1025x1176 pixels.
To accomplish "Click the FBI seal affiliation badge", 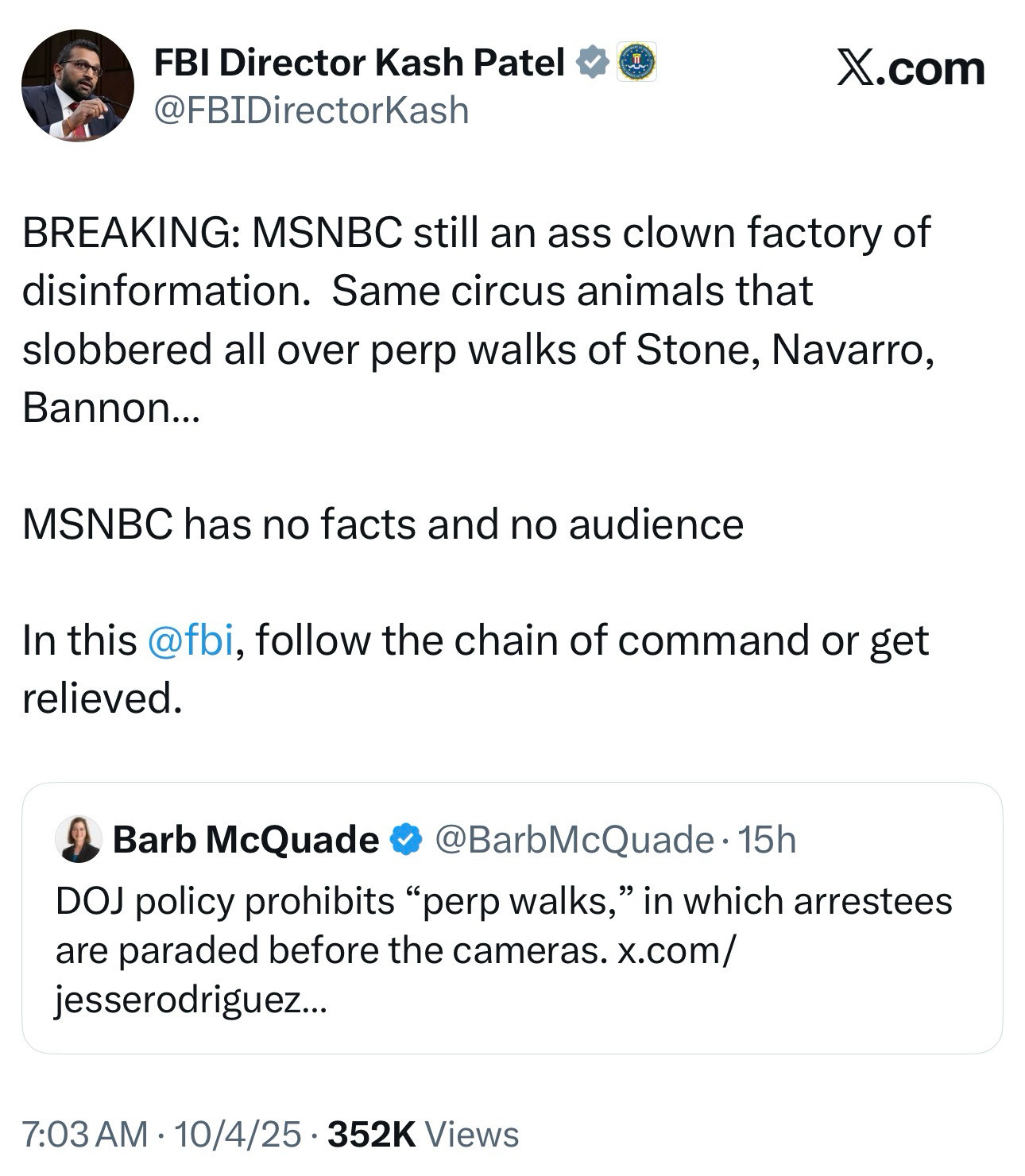I will [636, 62].
